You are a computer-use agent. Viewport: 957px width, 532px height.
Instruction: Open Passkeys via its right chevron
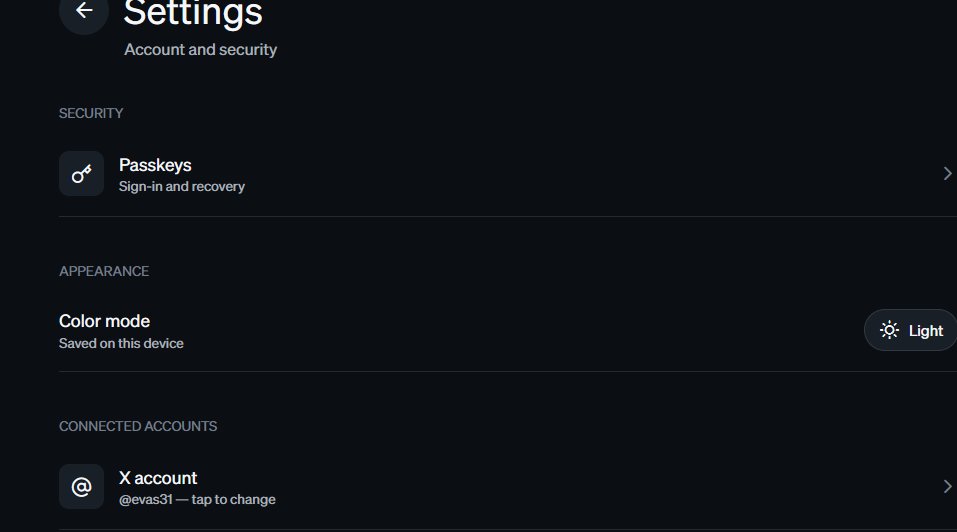pos(947,174)
